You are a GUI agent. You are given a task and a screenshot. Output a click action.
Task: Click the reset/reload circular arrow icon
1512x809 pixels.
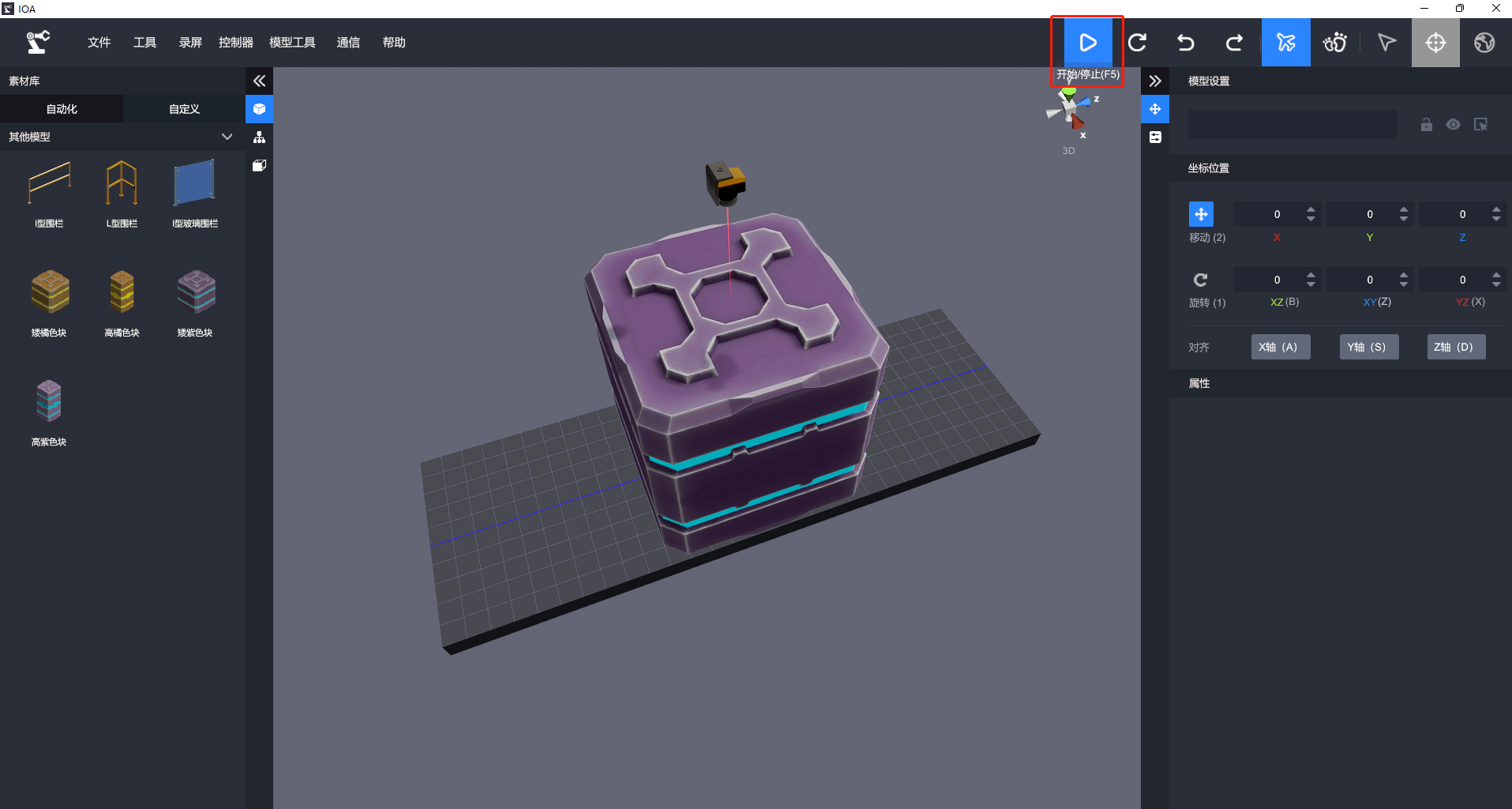(x=1137, y=43)
